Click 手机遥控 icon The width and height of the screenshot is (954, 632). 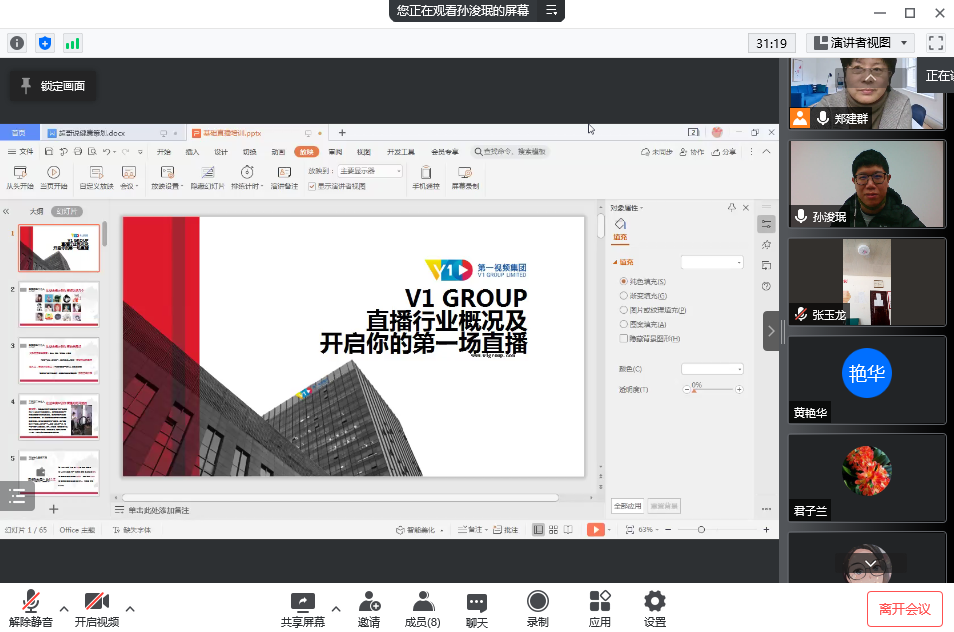[x=426, y=178]
